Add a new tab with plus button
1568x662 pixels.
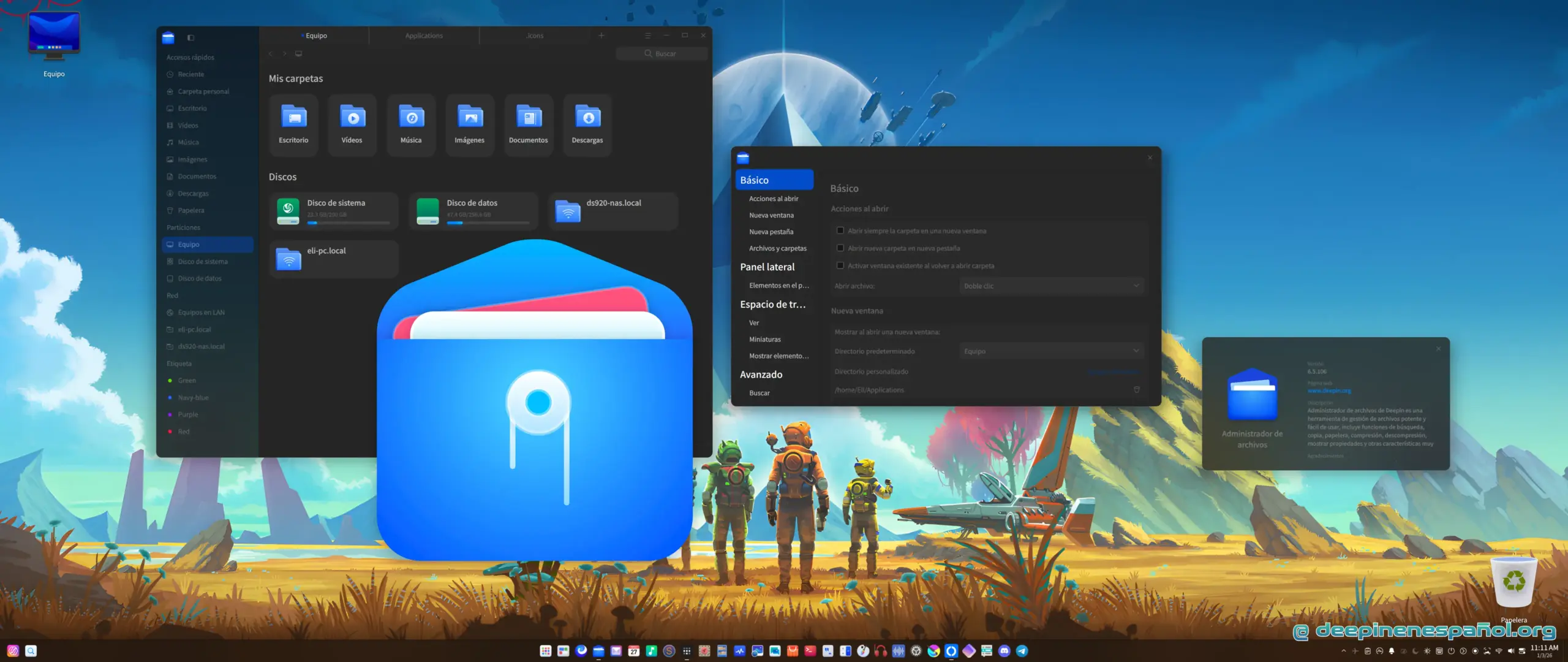[601, 36]
